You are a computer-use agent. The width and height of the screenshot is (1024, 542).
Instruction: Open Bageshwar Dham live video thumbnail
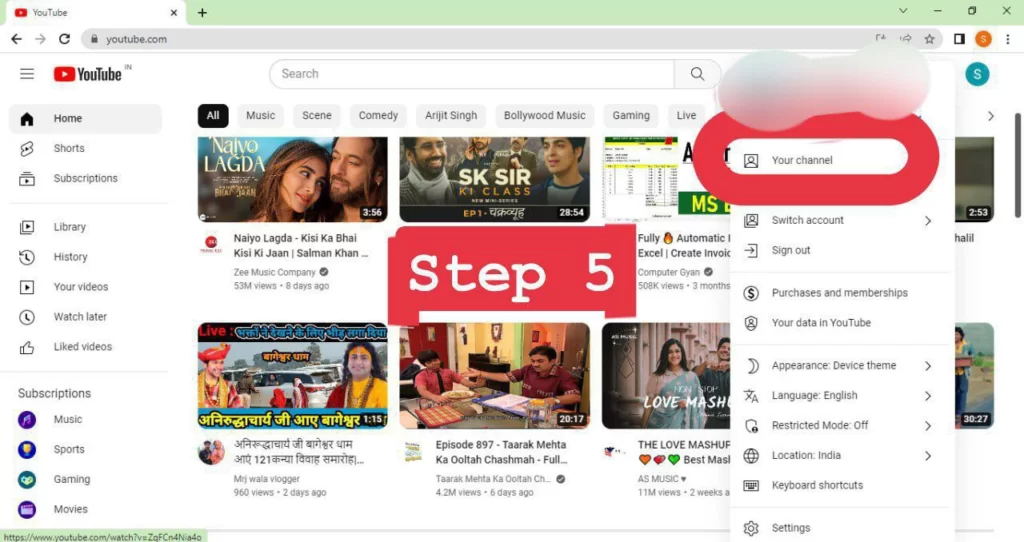tap(293, 375)
